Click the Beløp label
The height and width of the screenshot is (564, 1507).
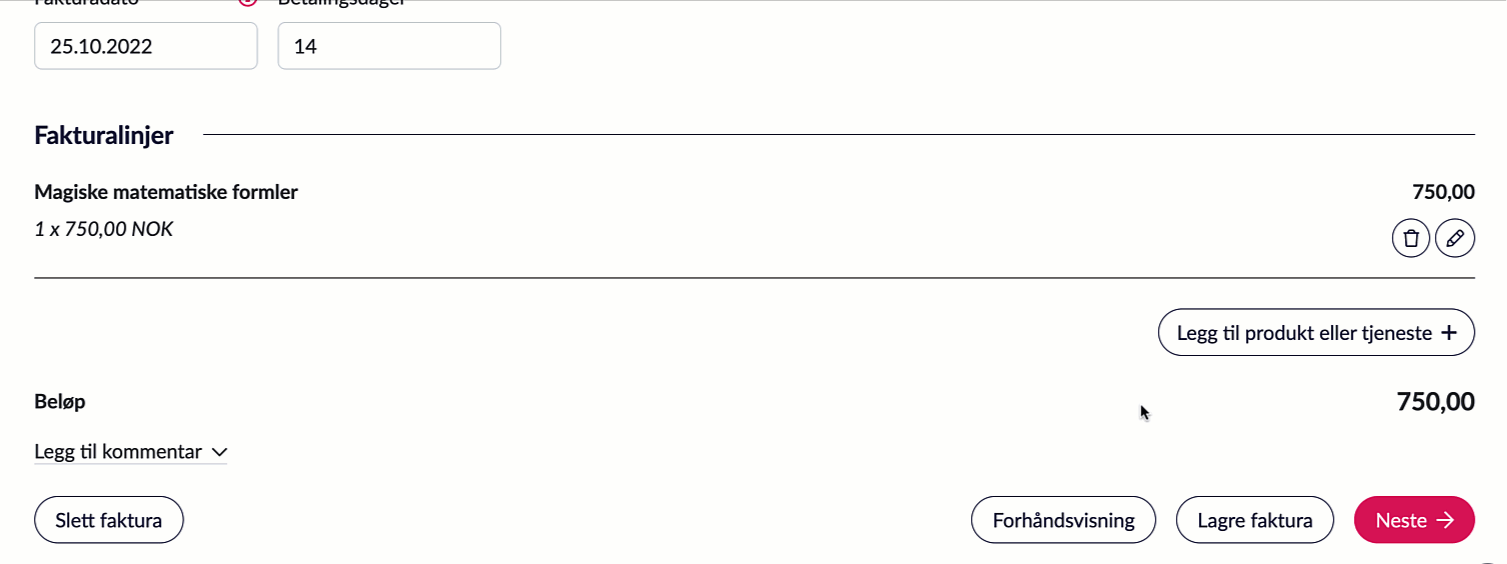pyautogui.click(x=60, y=402)
